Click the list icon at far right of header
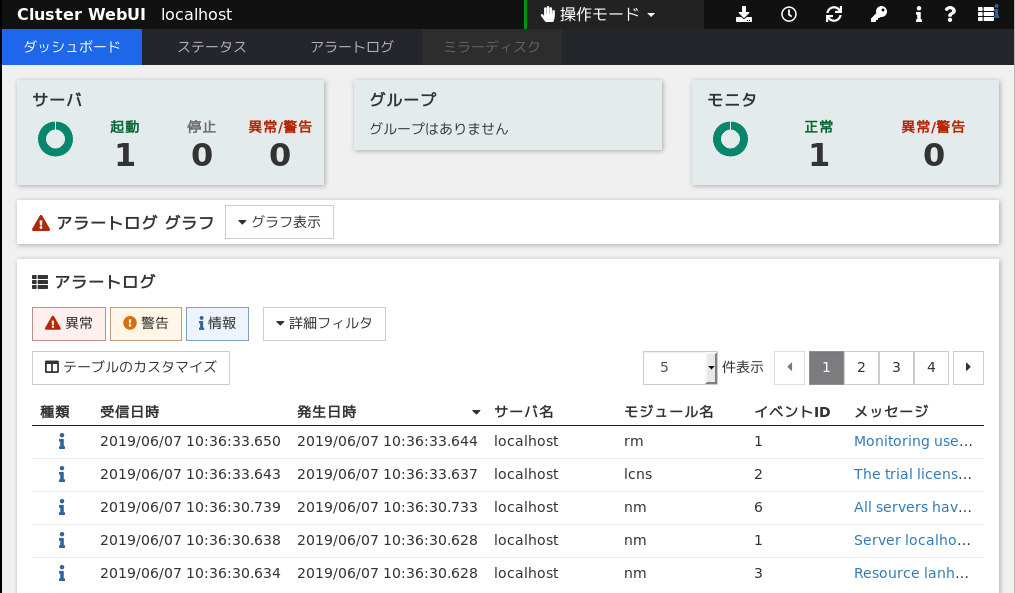1015x593 pixels. (x=988, y=14)
